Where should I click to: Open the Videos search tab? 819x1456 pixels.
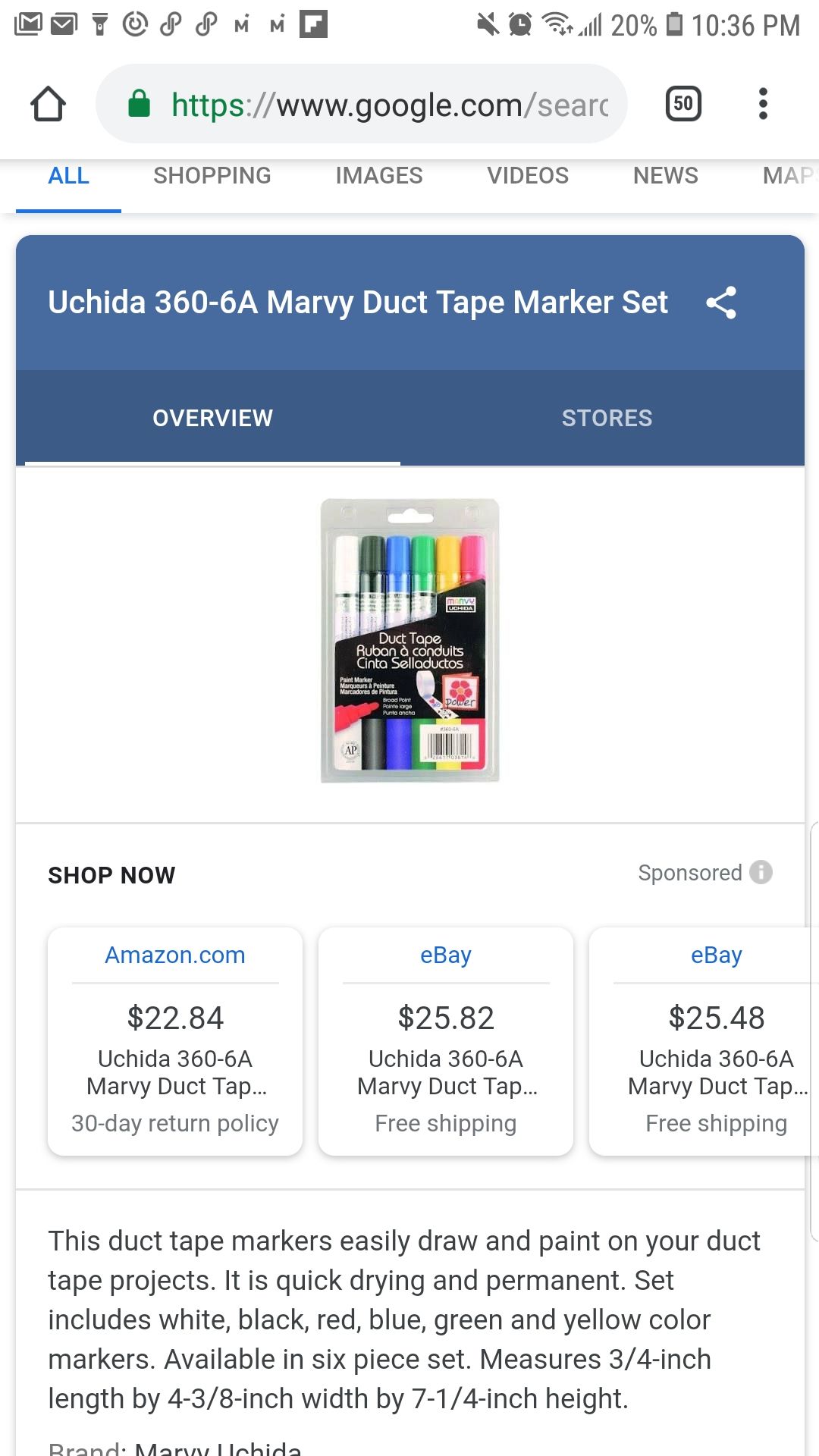point(527,176)
